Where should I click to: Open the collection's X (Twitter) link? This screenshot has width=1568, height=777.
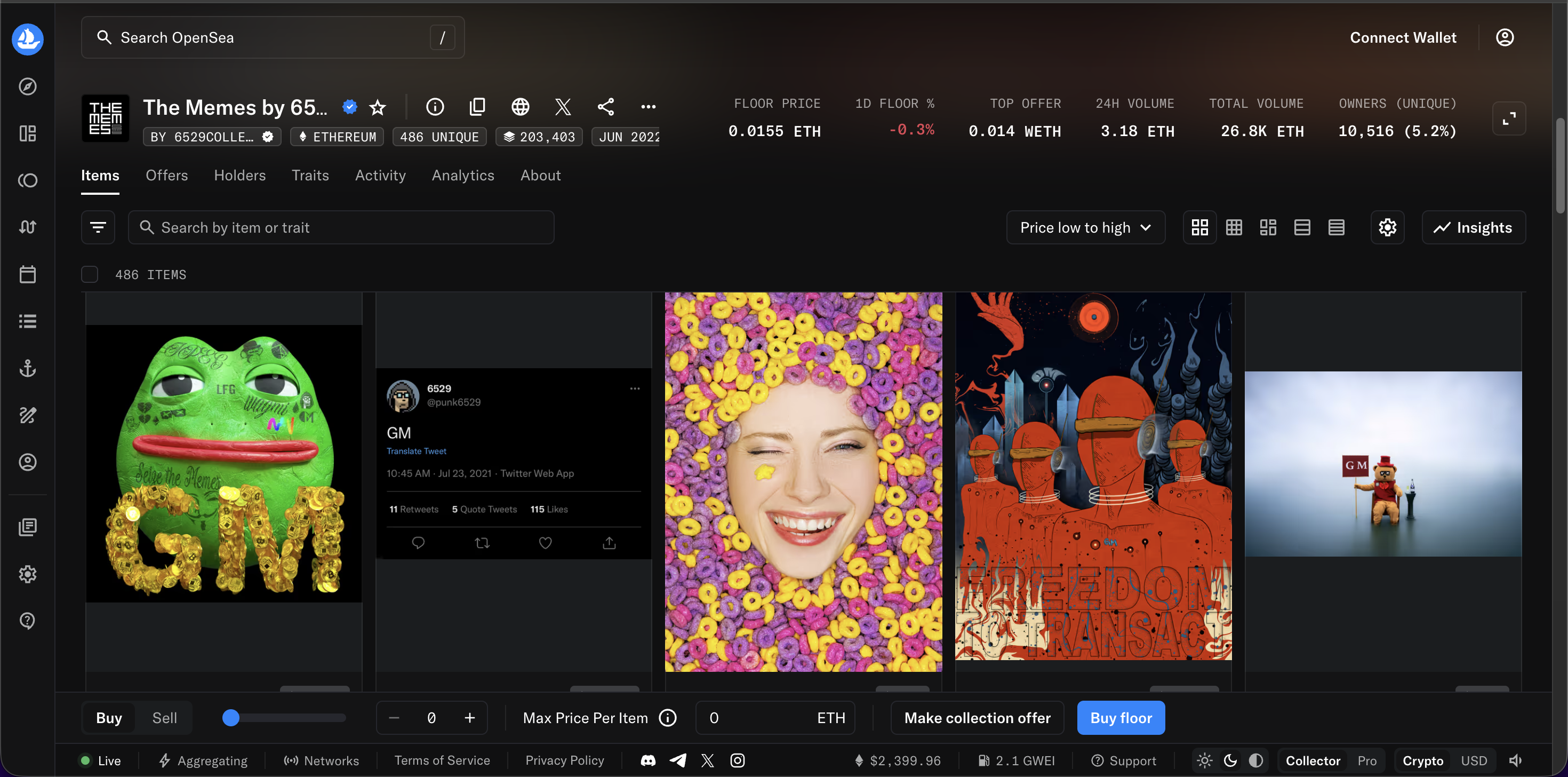point(563,107)
